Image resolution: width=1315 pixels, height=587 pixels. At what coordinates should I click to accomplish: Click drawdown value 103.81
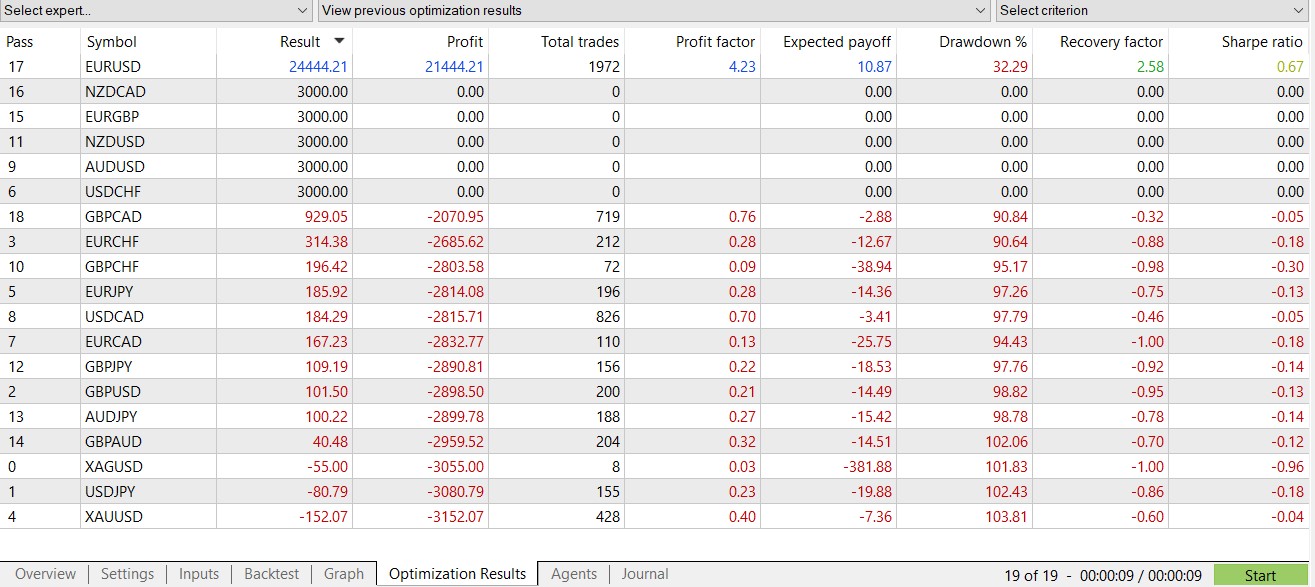click(1006, 517)
